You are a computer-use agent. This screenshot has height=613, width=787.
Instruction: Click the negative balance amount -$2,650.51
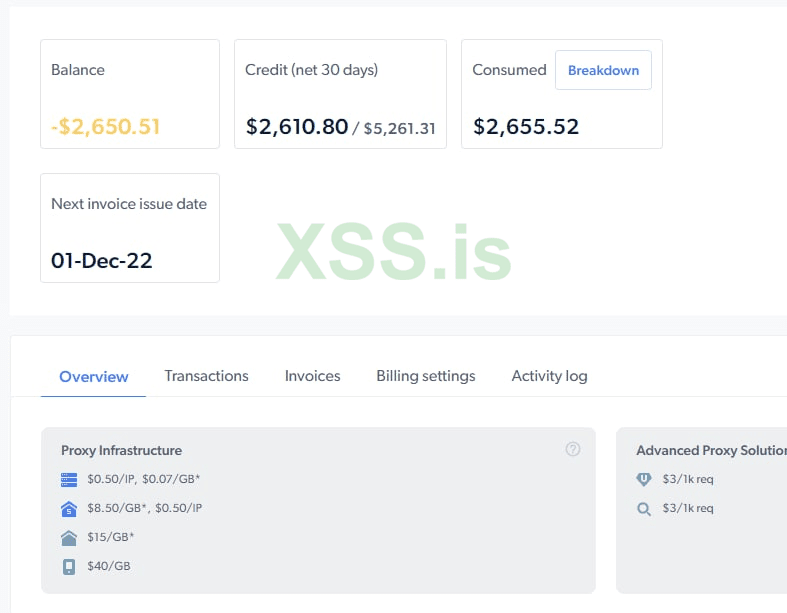pos(105,127)
